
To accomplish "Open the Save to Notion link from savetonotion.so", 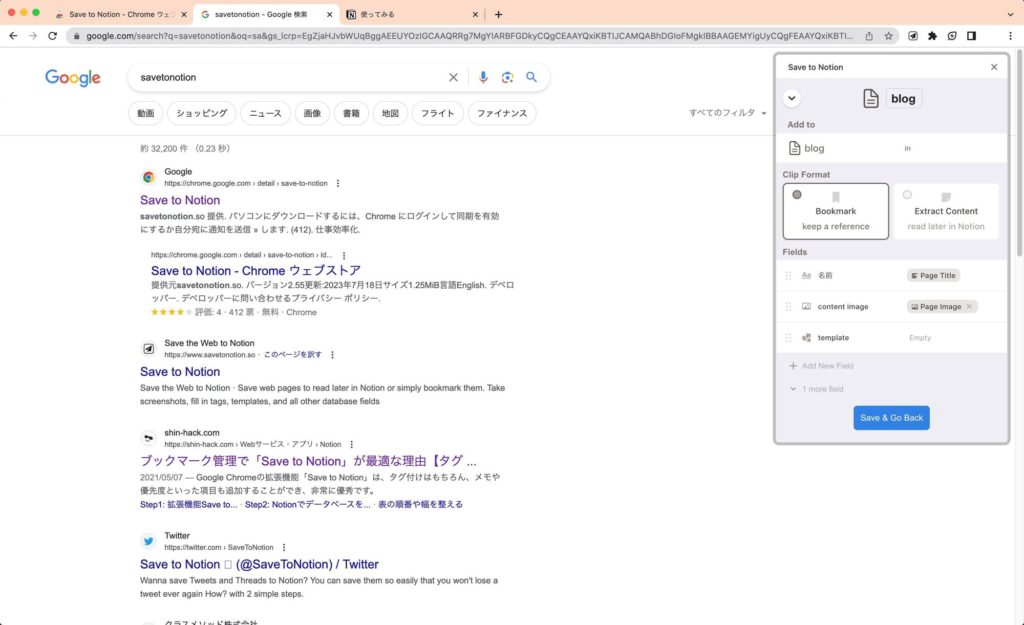I will tap(180, 372).
